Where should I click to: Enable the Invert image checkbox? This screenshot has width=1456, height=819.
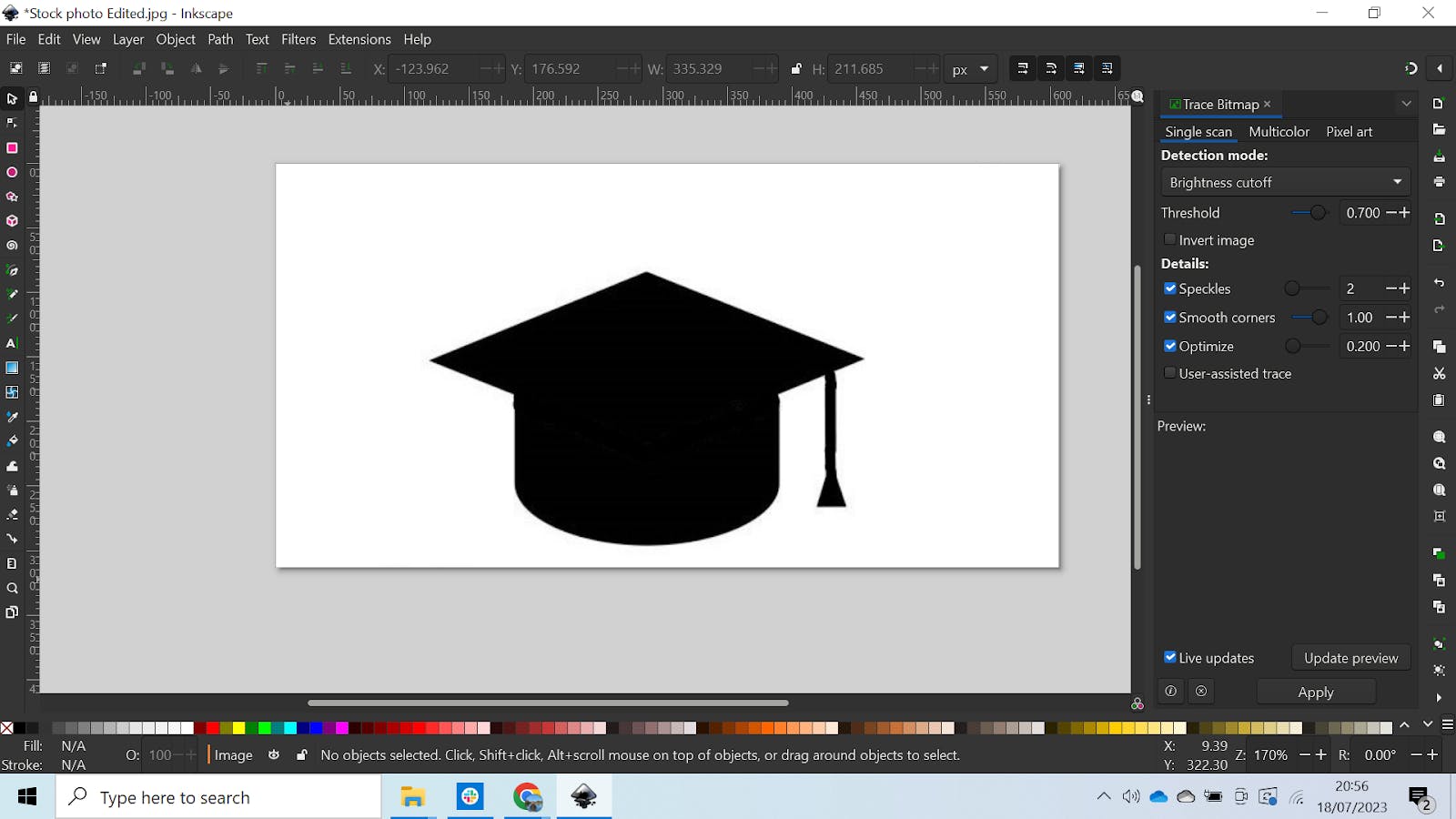(x=1170, y=240)
